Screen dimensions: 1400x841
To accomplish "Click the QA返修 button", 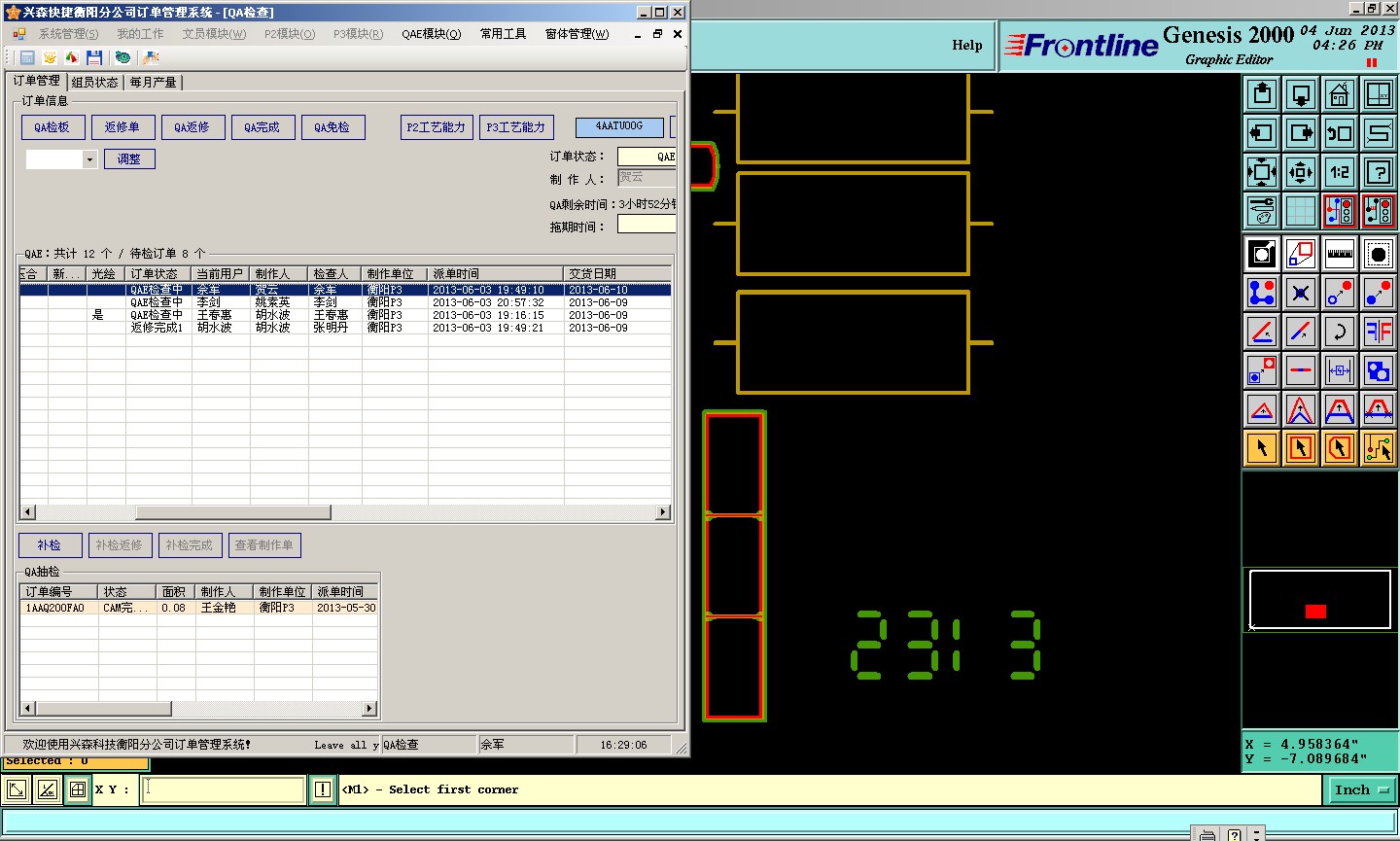I will (x=192, y=127).
